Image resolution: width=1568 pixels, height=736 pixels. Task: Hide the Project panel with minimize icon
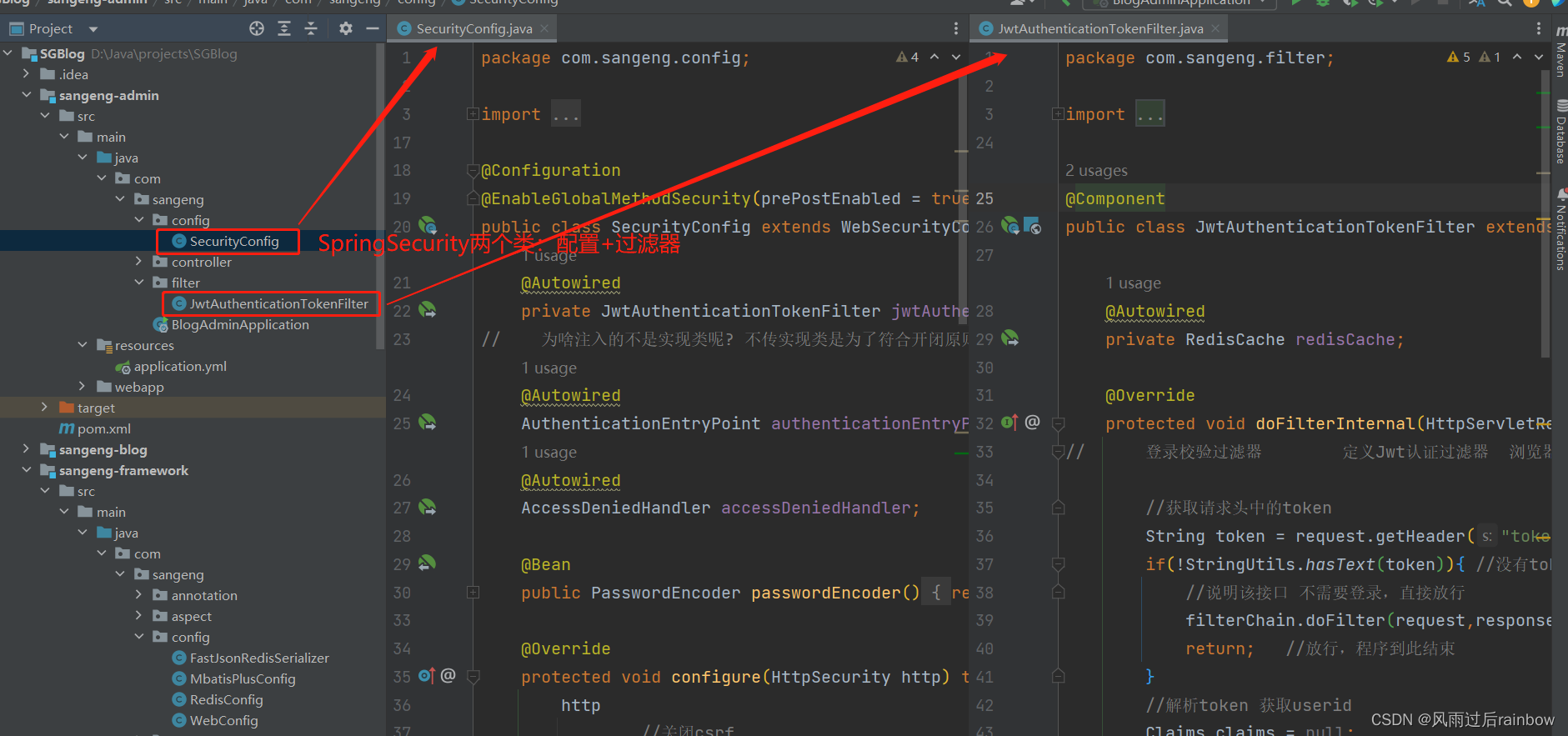[x=372, y=28]
